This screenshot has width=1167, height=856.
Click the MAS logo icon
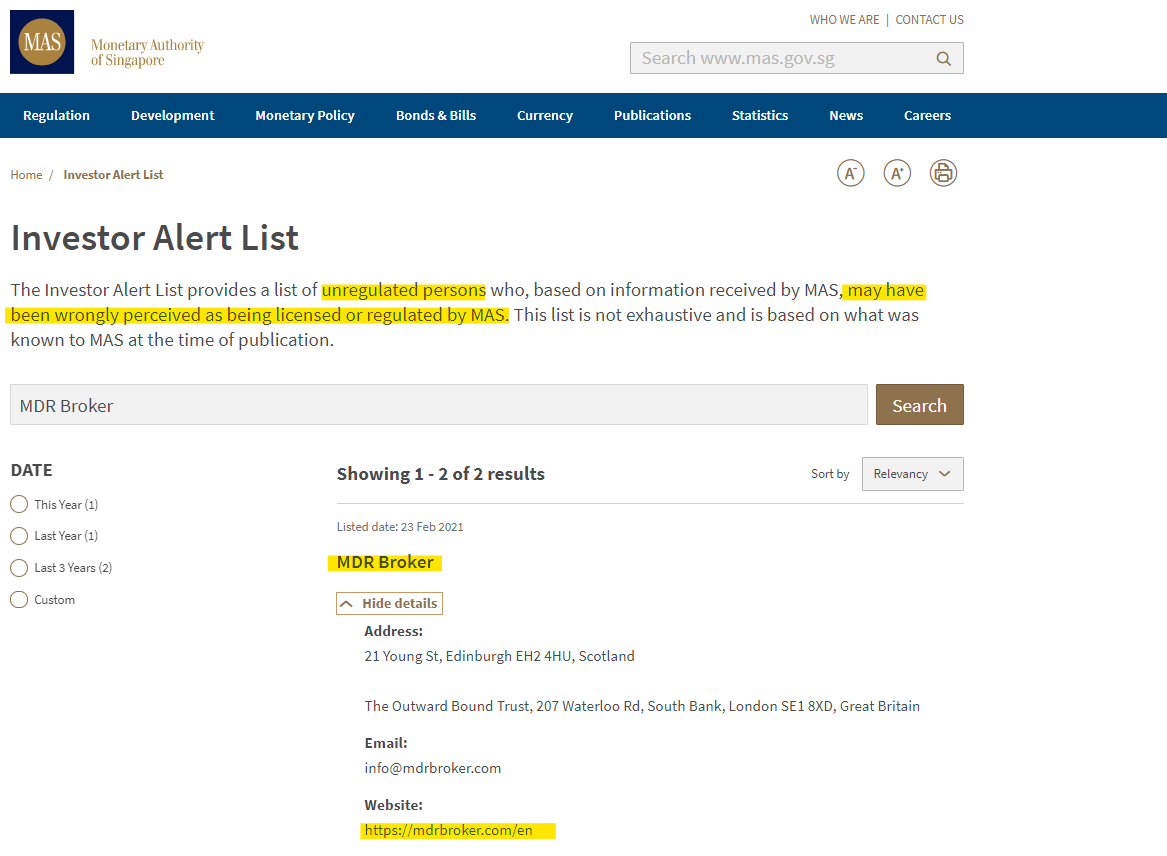pos(42,42)
